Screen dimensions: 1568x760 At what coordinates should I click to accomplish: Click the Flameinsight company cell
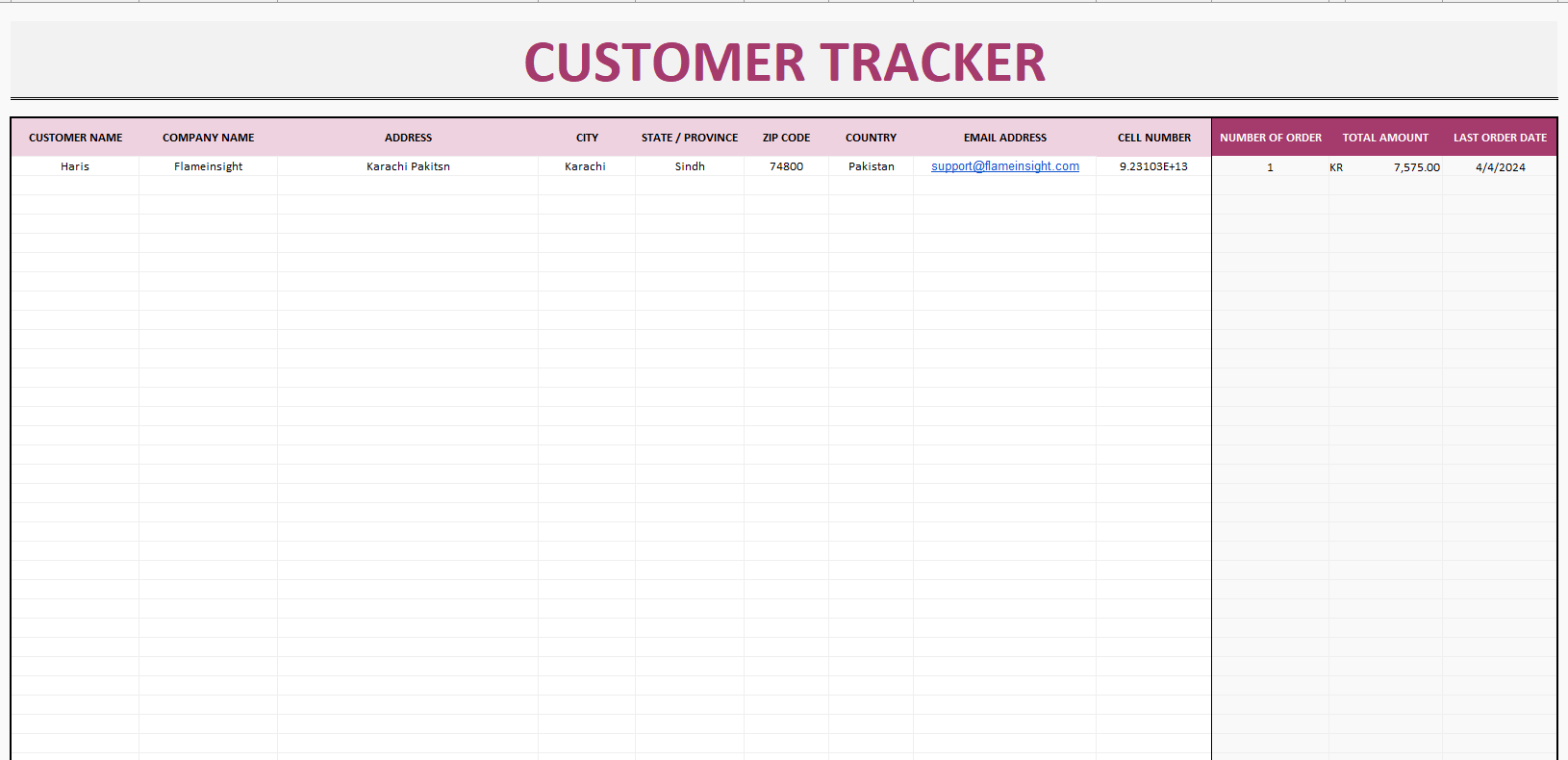(x=208, y=166)
